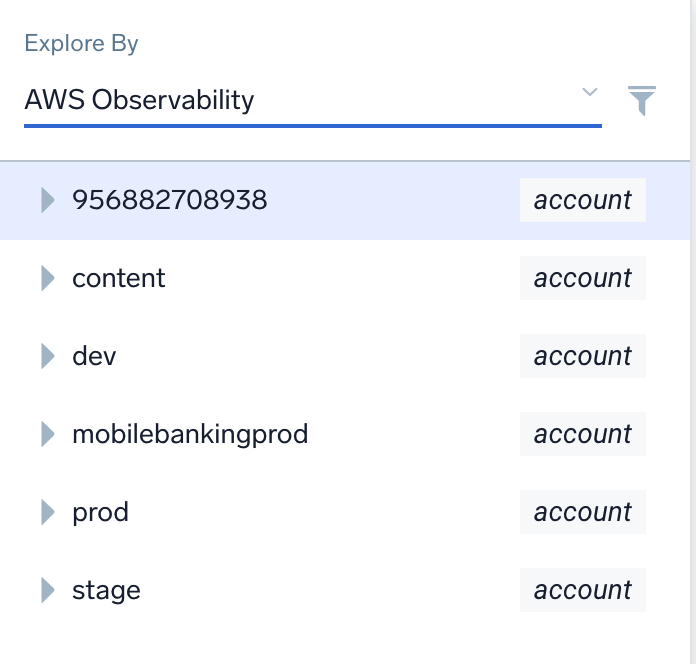Select the stage tree item
Image resolution: width=696 pixels, height=664 pixels.
[106, 590]
